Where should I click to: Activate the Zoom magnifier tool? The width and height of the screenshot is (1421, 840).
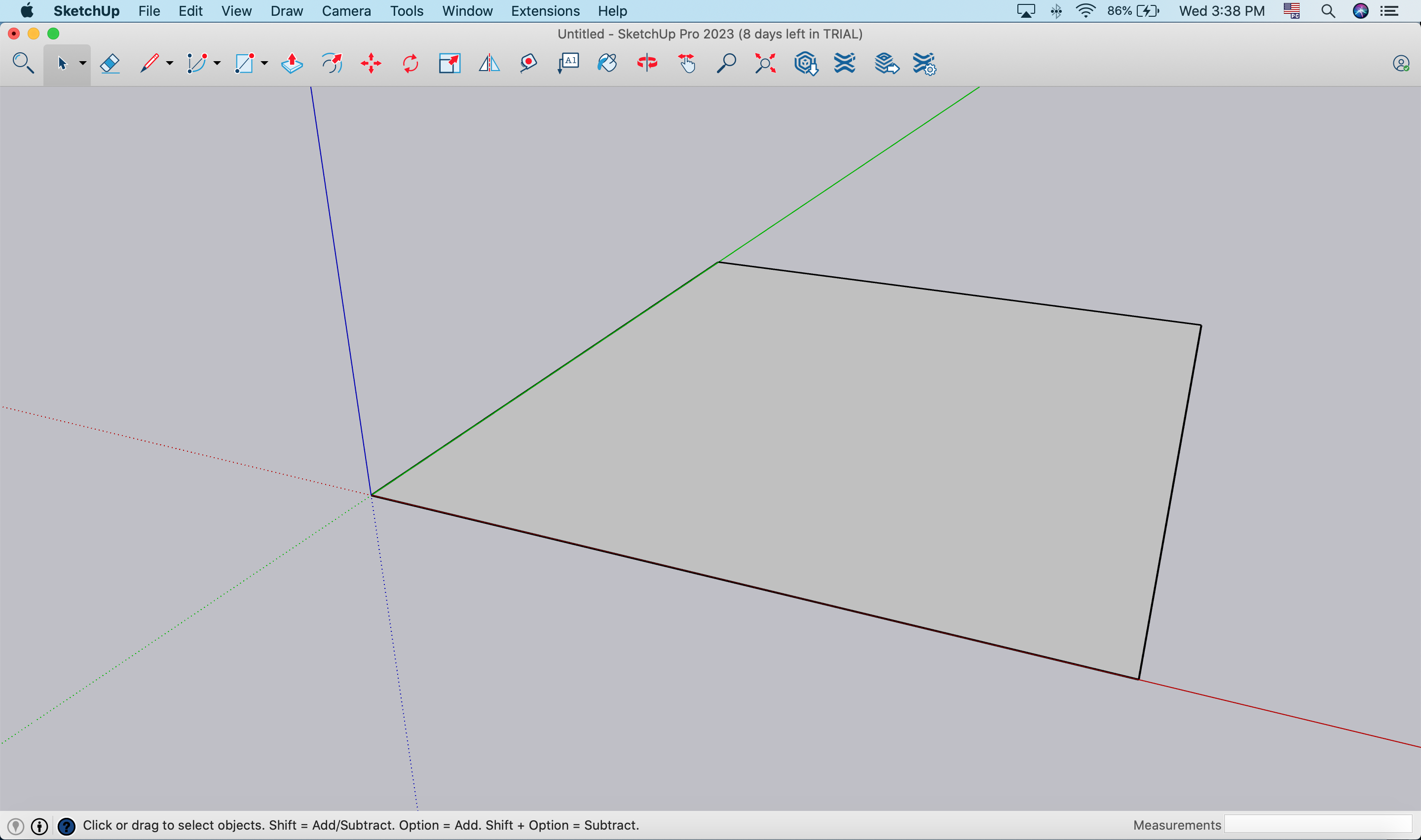pyautogui.click(x=726, y=64)
